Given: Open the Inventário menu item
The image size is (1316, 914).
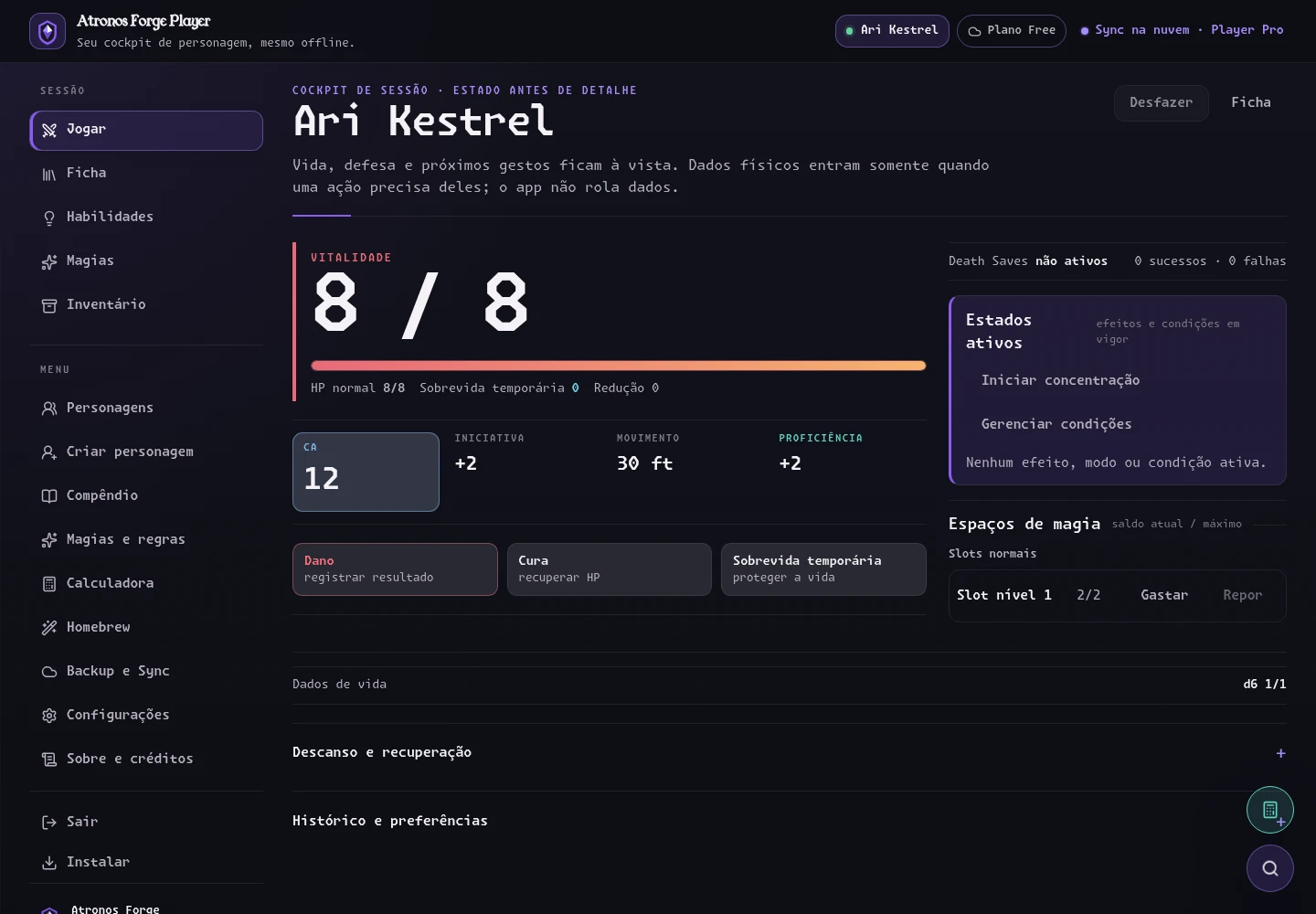Looking at the screenshot, I should [146, 305].
